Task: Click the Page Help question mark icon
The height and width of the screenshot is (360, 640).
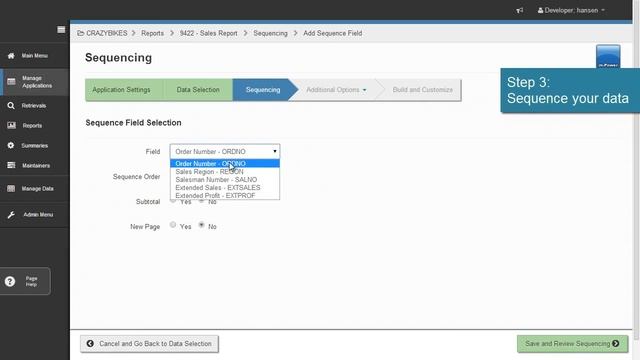Action: tap(10, 281)
